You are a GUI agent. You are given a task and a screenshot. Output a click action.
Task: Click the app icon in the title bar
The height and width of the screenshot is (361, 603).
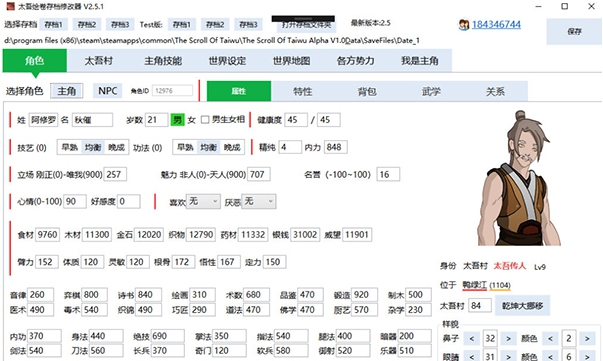click(10, 6)
